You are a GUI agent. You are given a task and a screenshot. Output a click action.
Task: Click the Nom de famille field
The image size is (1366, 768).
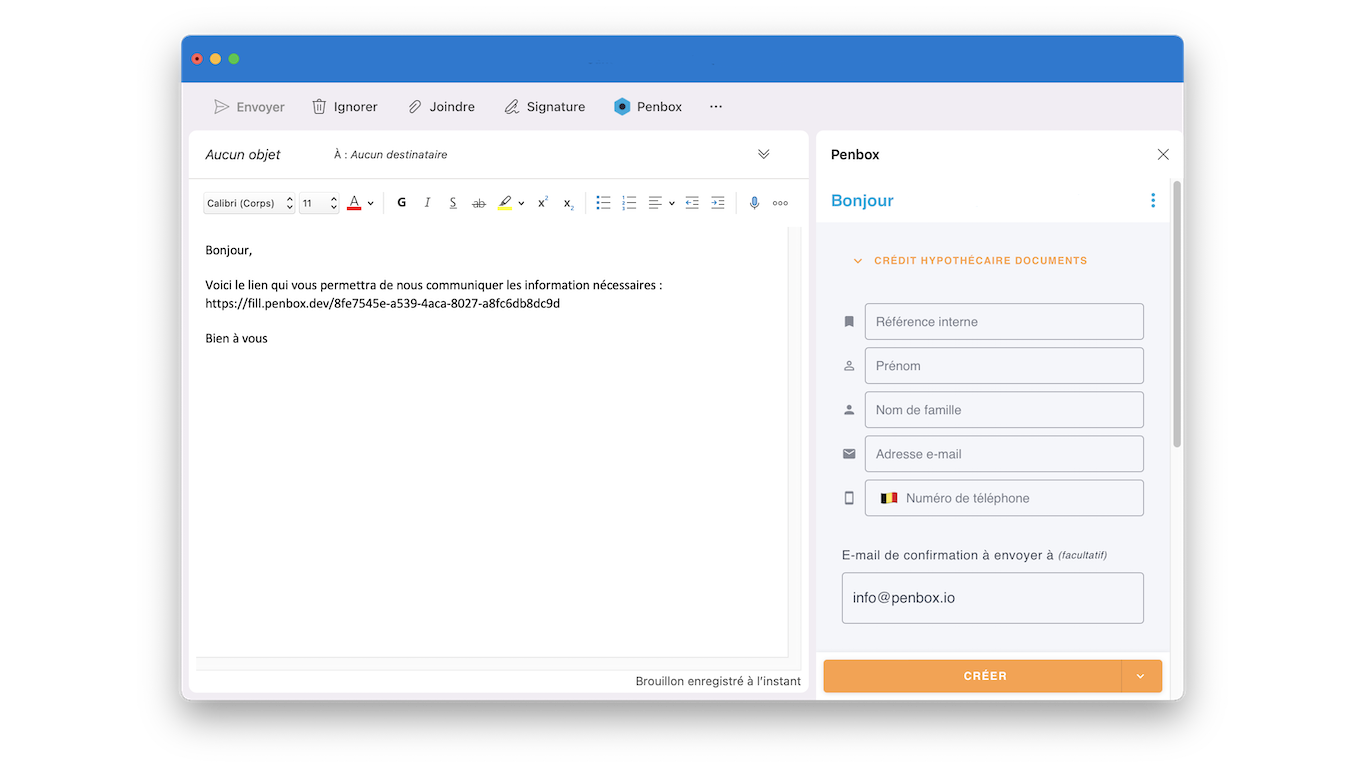coord(1004,410)
